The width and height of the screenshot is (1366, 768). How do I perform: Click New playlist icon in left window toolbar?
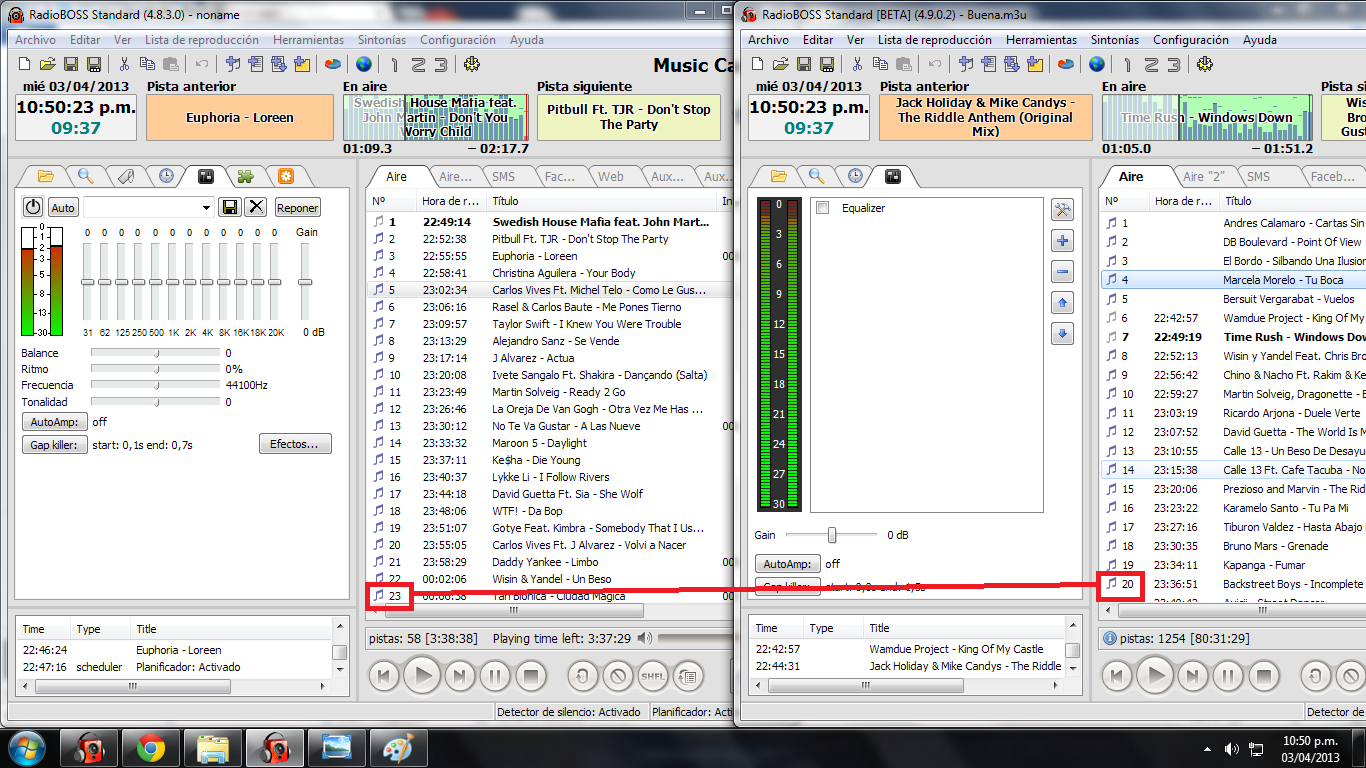[x=26, y=64]
